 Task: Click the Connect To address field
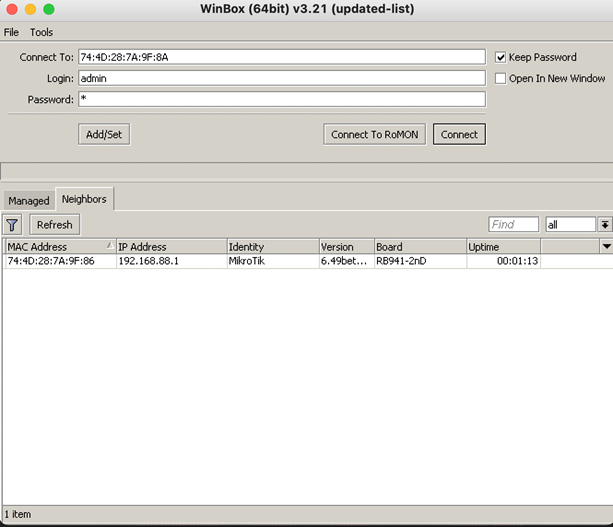tap(280, 57)
